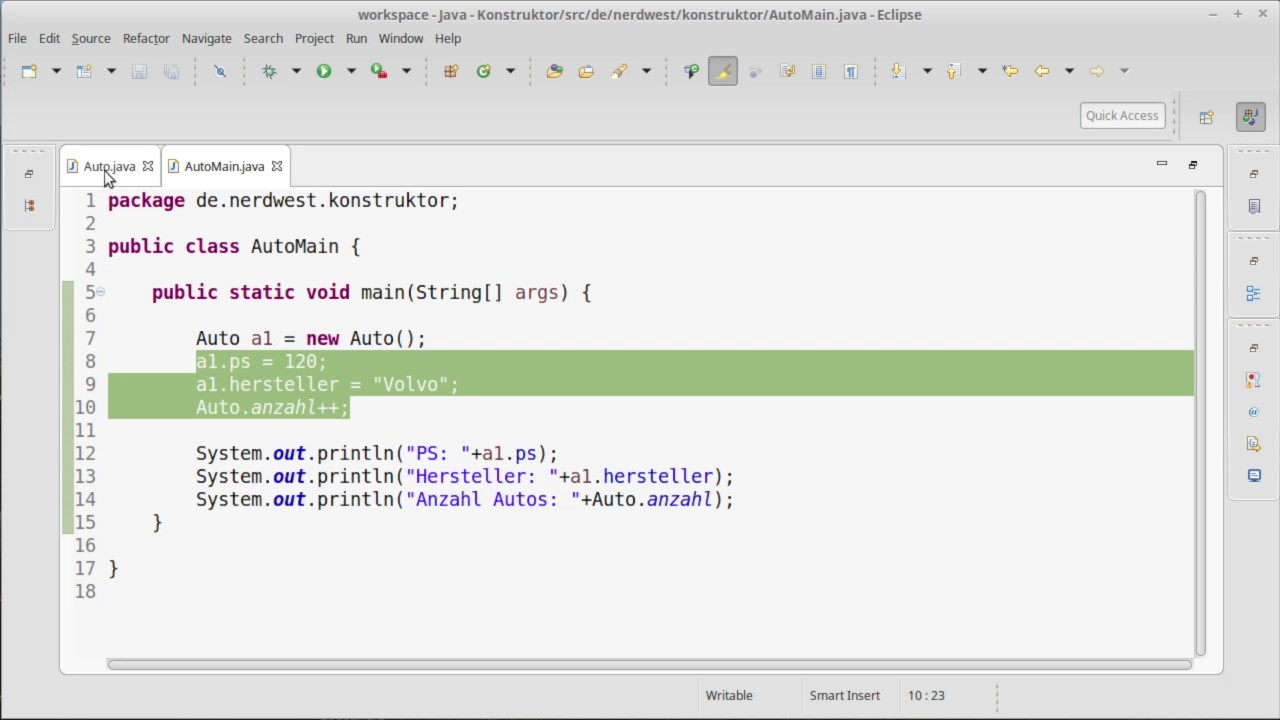Screen dimensions: 1280x720
Task: Open the Task List icon in right trim
Action: [x=1254, y=206]
